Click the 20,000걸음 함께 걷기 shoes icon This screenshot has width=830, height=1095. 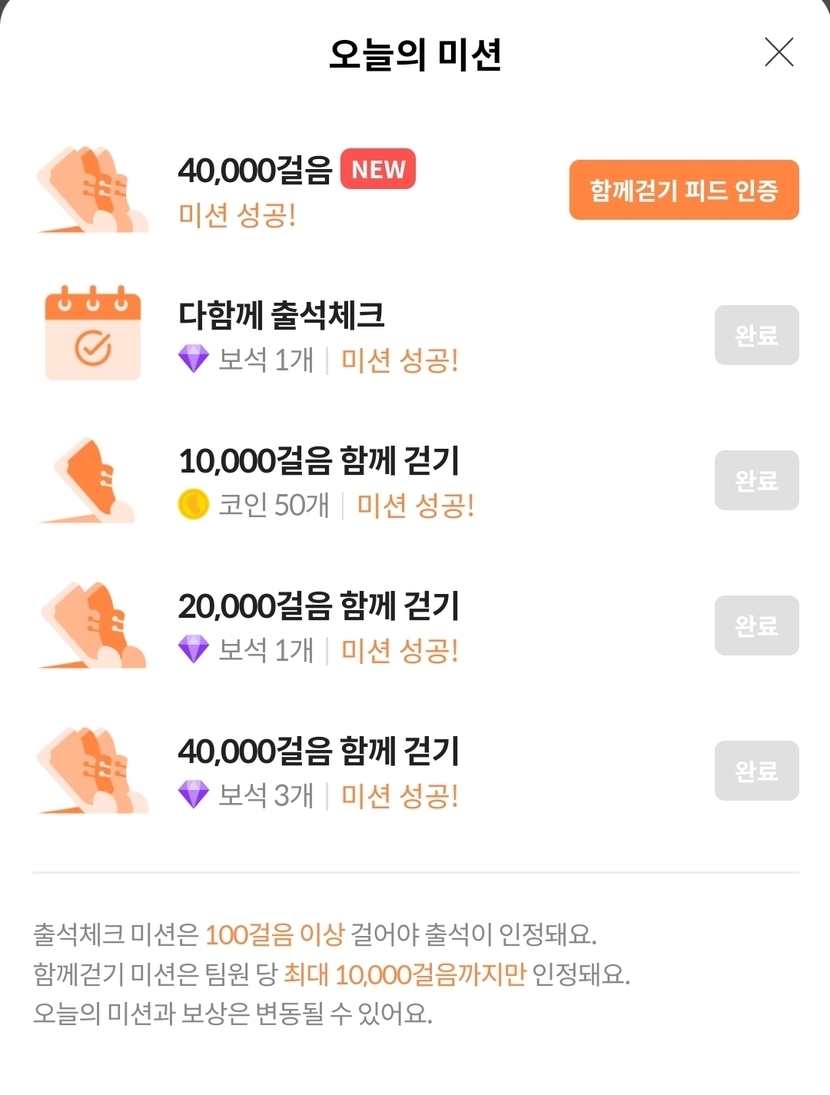(x=92, y=625)
